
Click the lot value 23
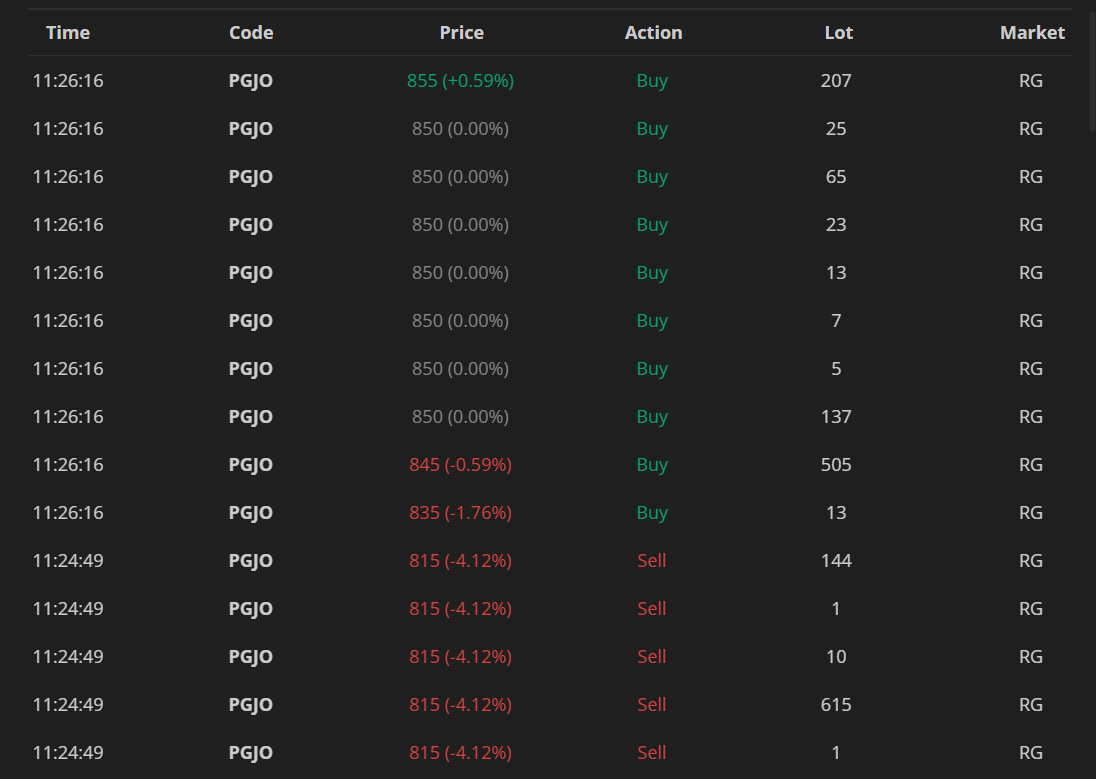click(x=836, y=225)
